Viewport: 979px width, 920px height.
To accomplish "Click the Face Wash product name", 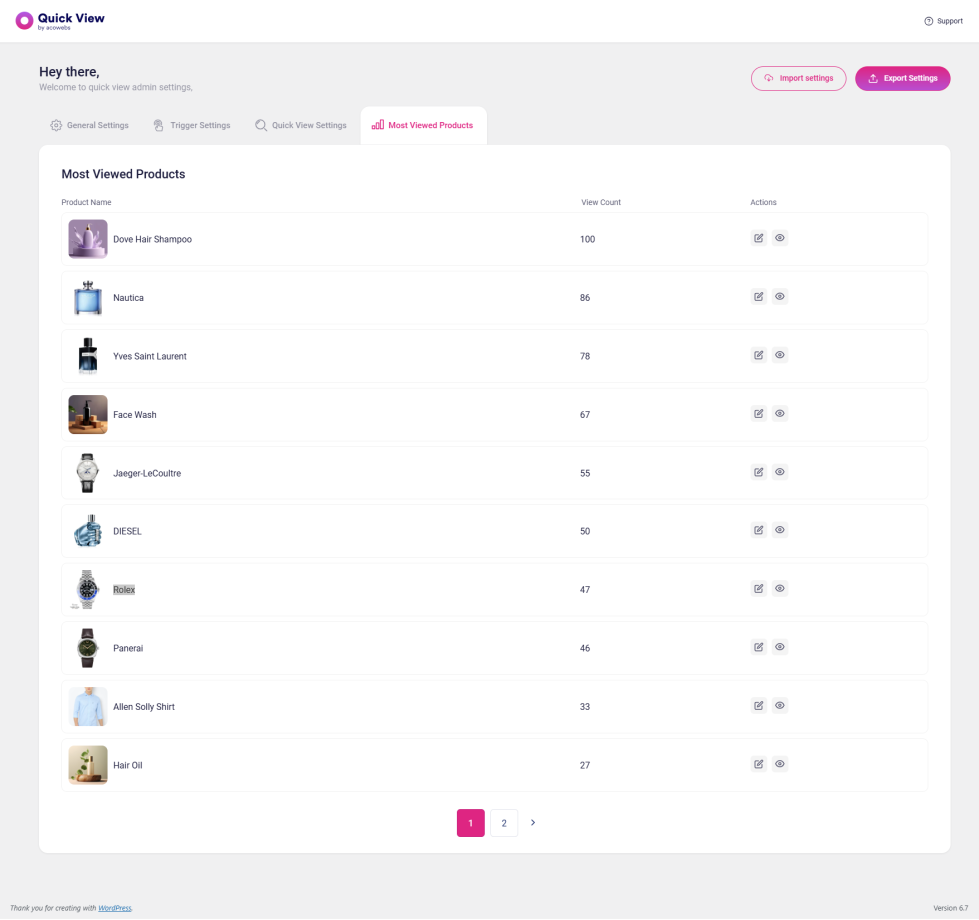I will coord(135,415).
